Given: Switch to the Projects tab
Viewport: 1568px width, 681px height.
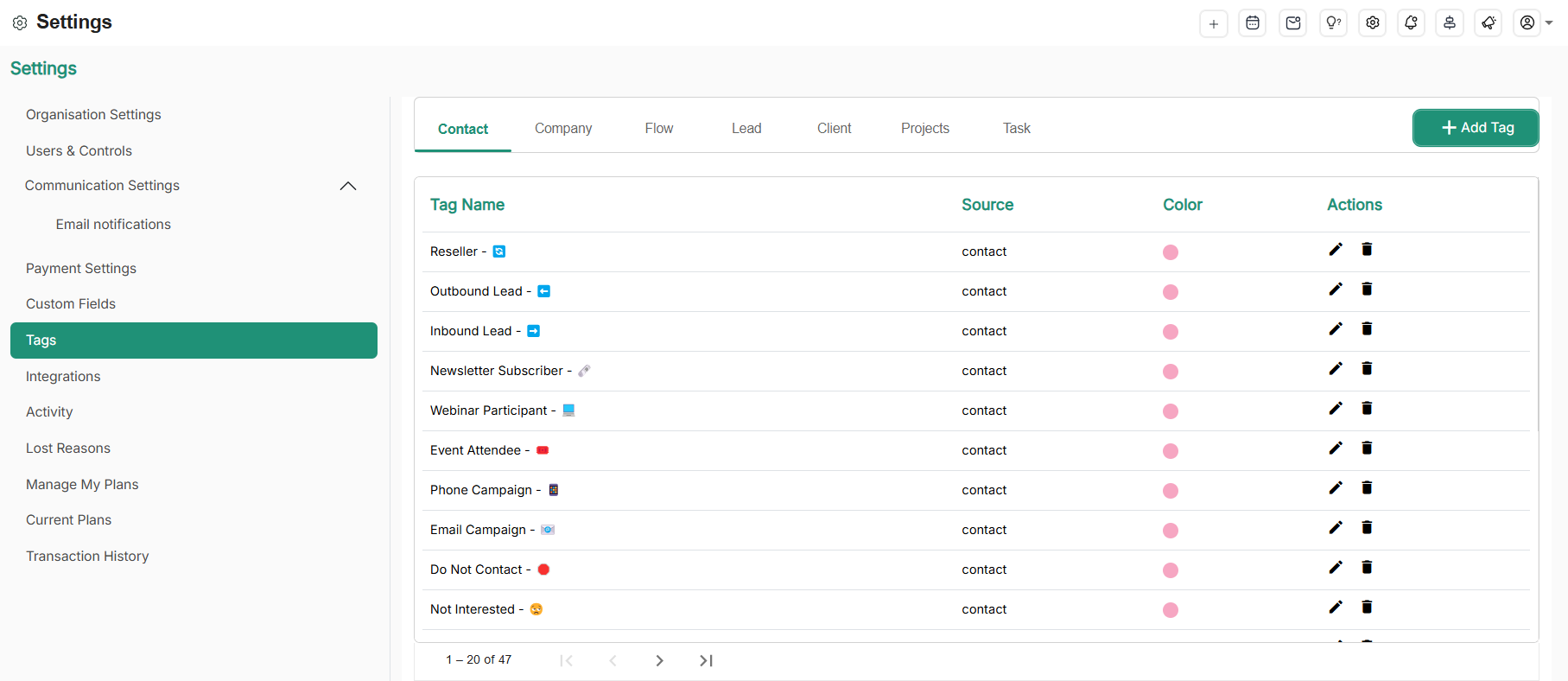Looking at the screenshot, I should (924, 129).
